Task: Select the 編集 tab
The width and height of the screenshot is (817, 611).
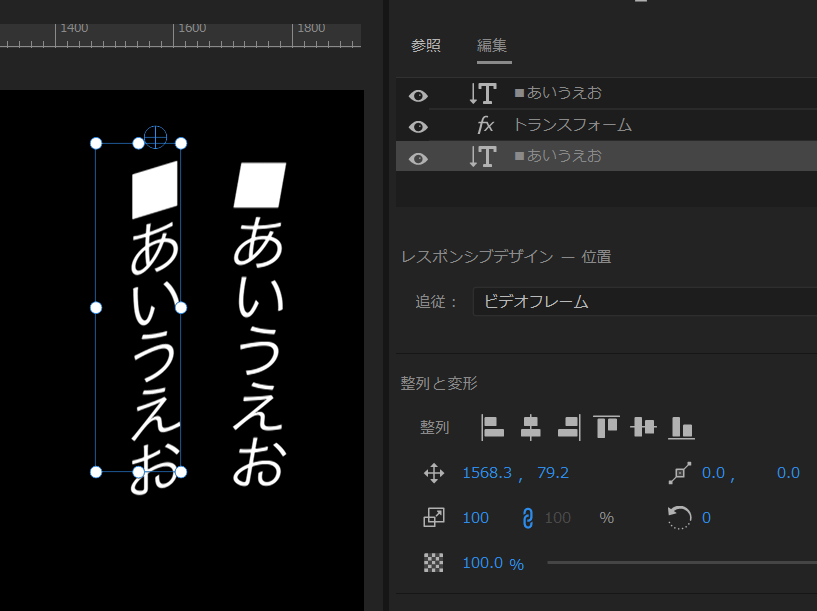Action: coord(492,45)
